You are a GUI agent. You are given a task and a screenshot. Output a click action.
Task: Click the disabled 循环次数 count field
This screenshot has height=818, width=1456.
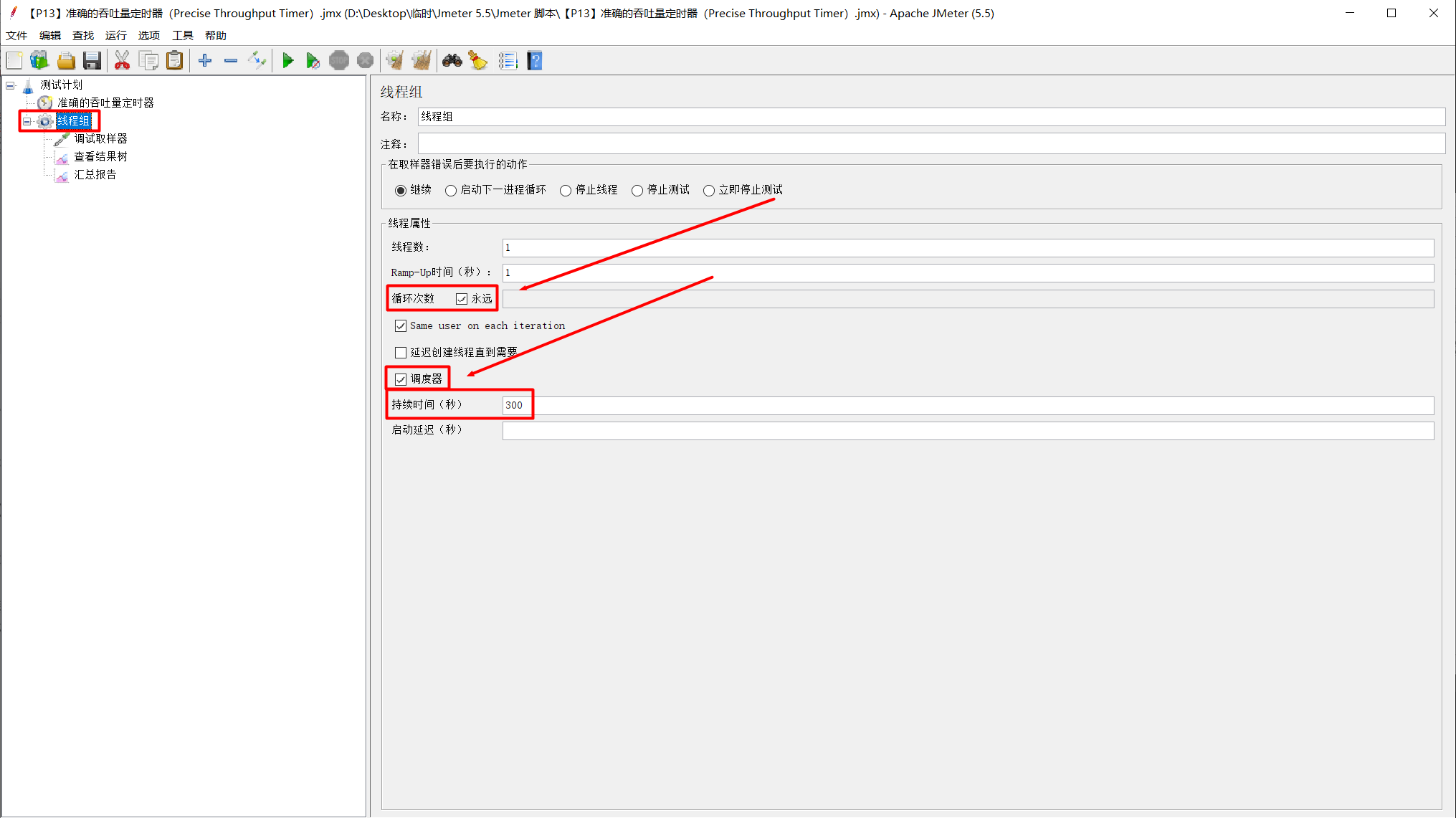pos(968,299)
